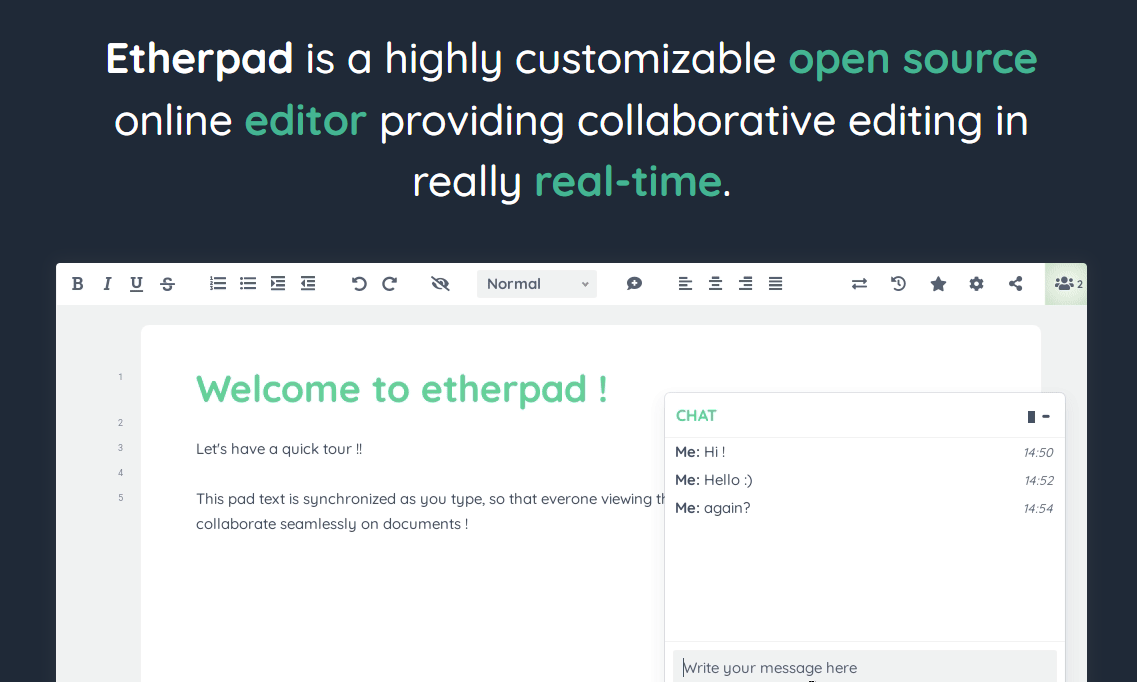Center align the text
Image resolution: width=1137 pixels, height=682 pixels.
[715, 284]
